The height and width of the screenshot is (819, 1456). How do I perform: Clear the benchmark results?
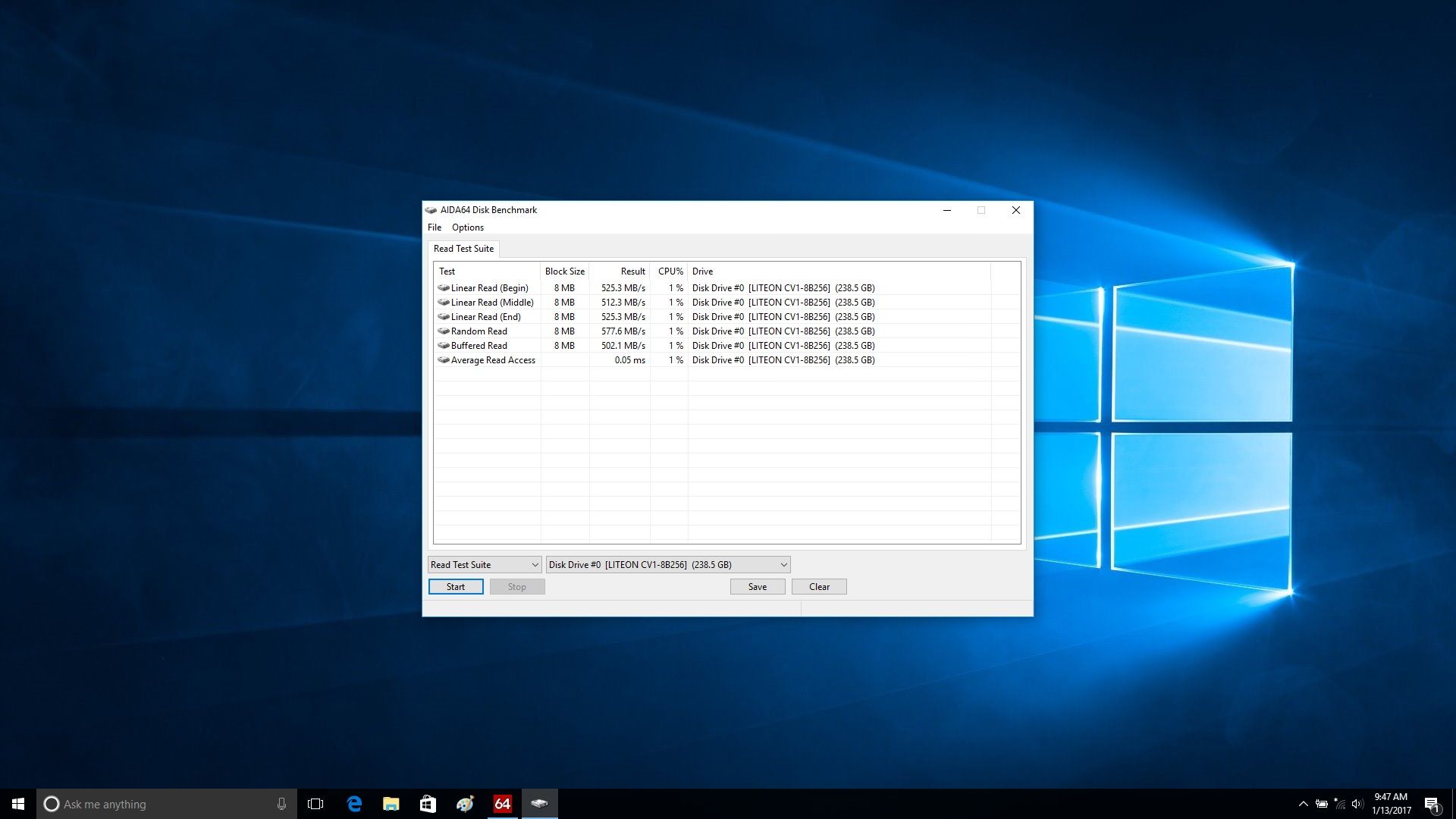coord(819,587)
